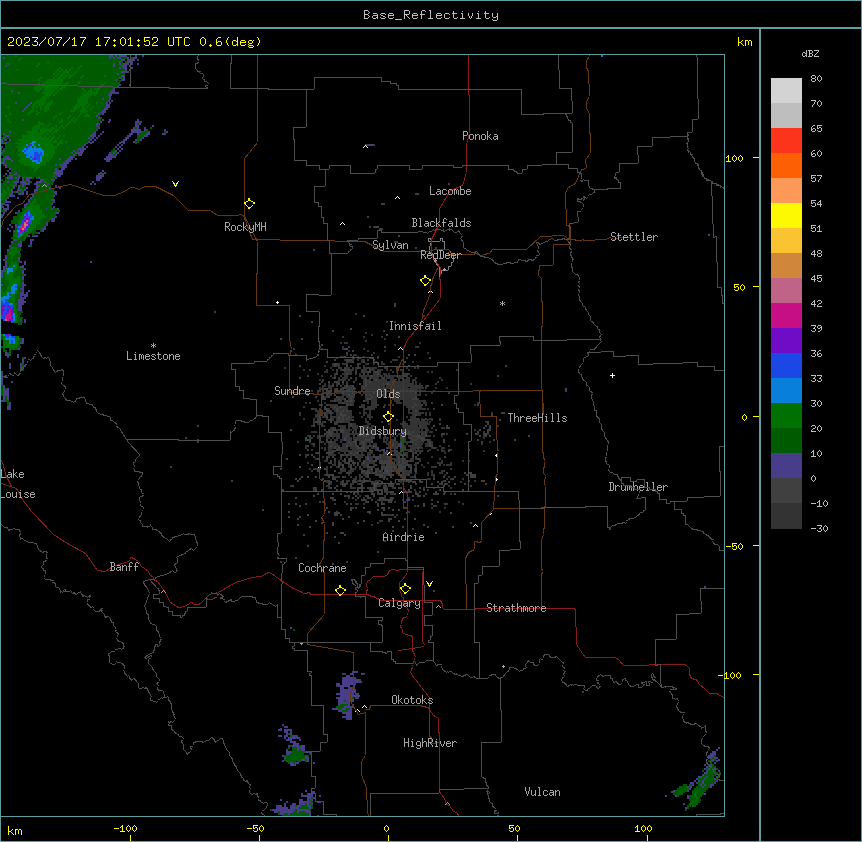This screenshot has height=842, width=862.
Task: Click the yellow radar marker near RockyMH
Action: [249, 203]
